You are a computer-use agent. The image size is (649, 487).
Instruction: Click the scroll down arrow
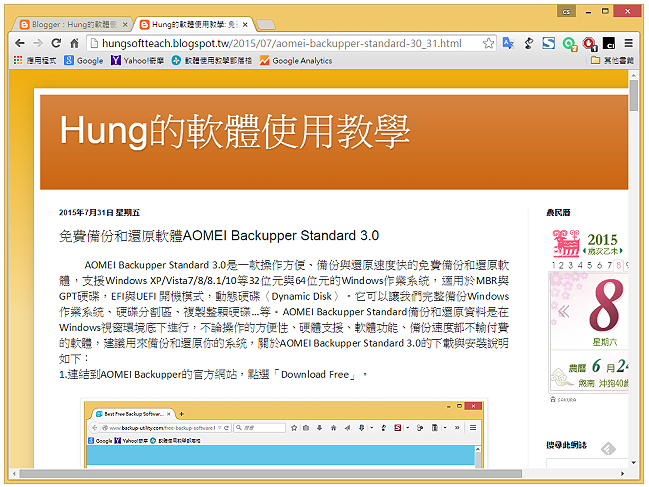(x=633, y=463)
